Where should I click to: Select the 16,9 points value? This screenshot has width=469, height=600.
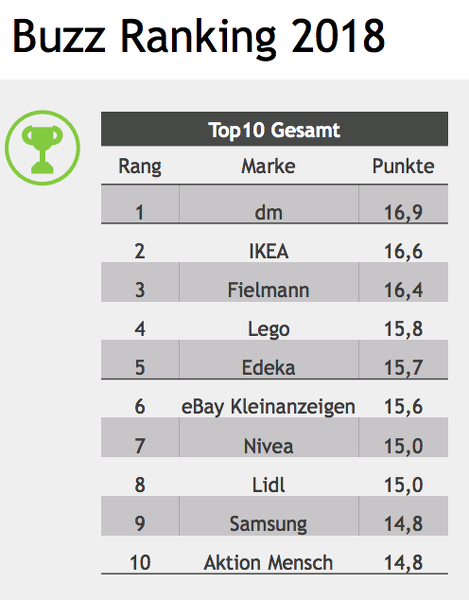403,213
